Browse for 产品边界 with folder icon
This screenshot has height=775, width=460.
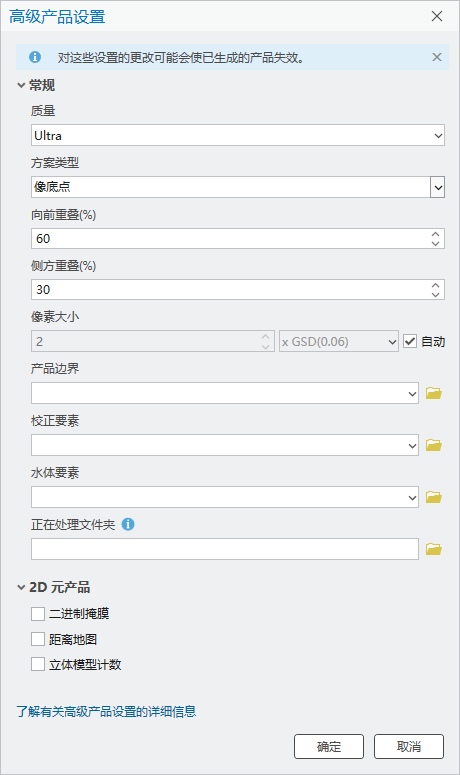tap(434, 393)
